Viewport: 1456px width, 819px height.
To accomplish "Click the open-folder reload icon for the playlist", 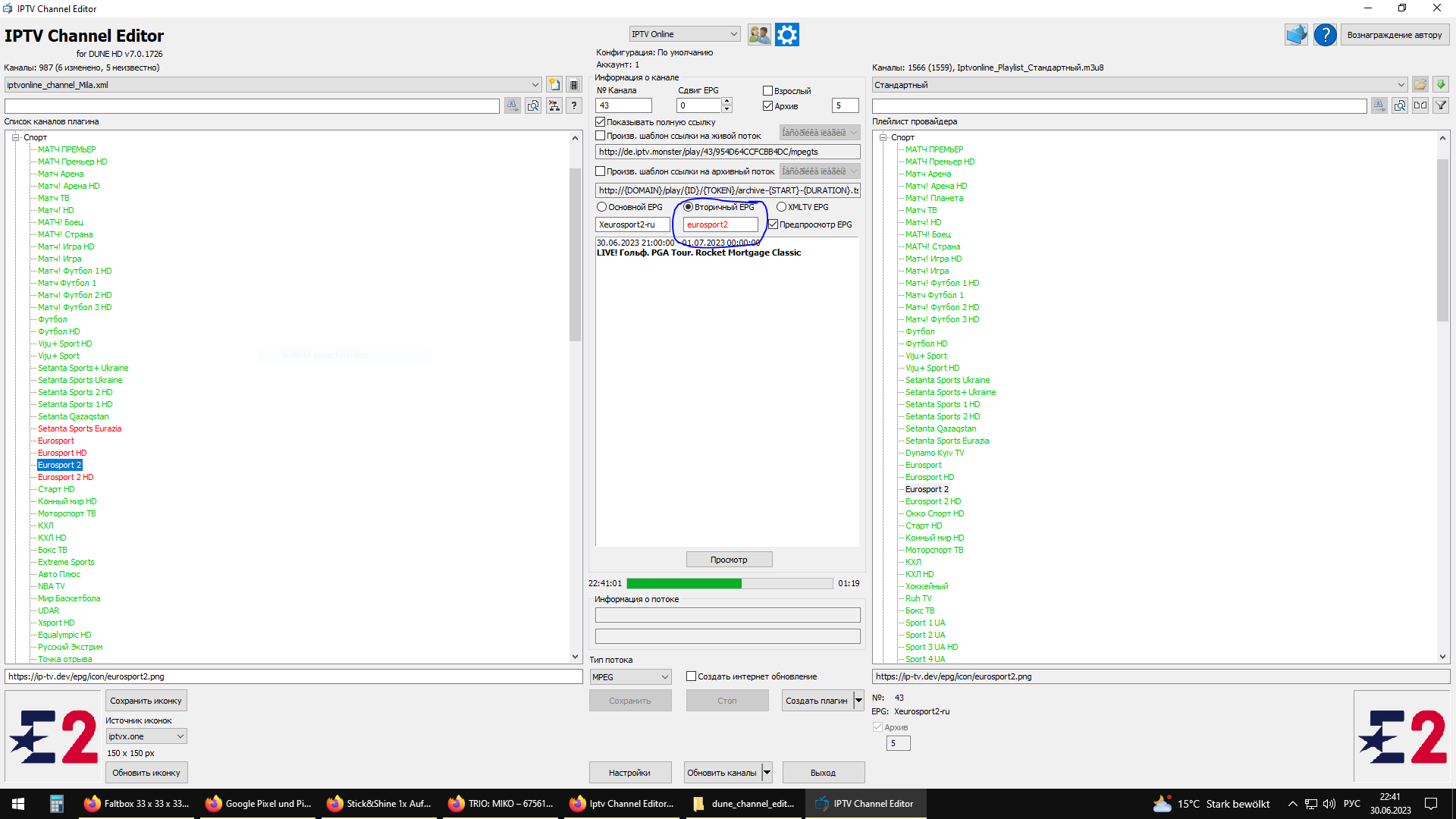I will tap(1420, 85).
